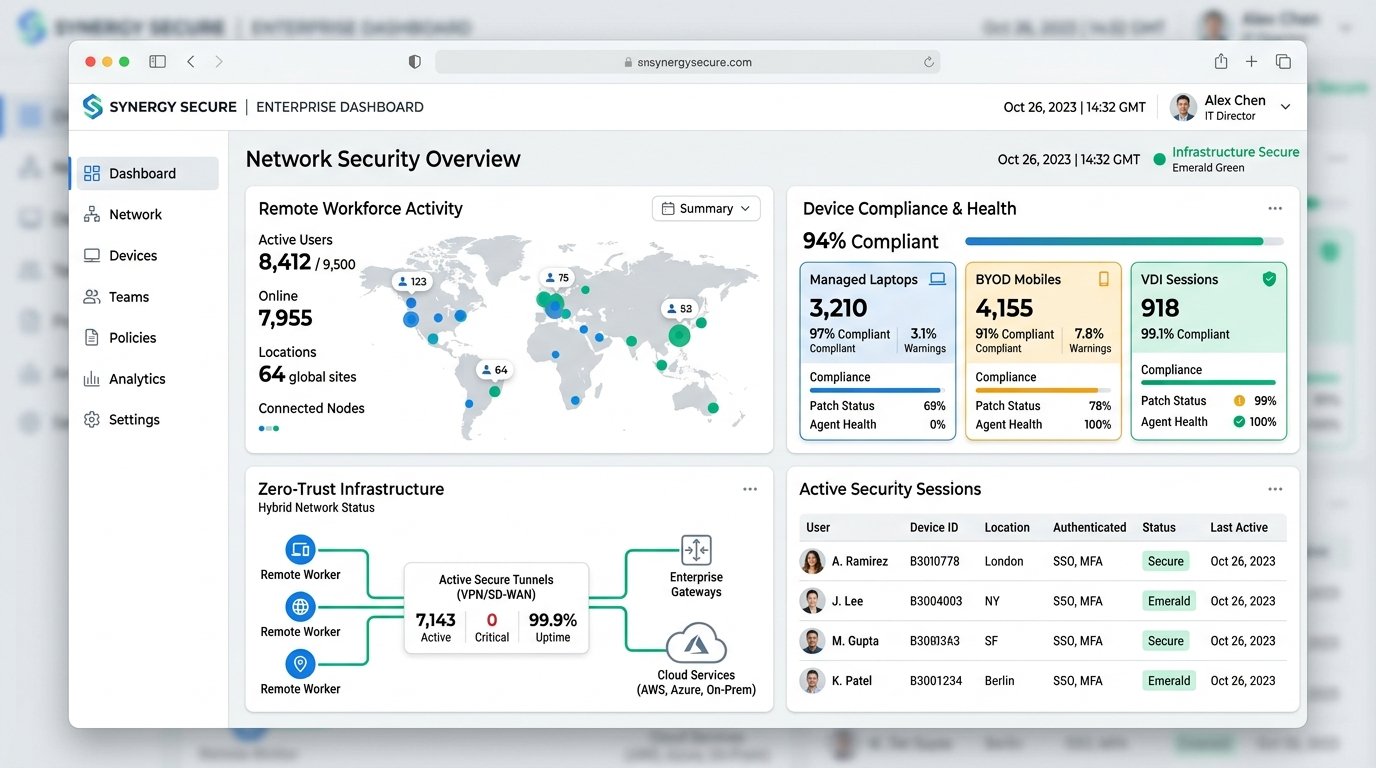Click the Cloud Services cloud icon
The width and height of the screenshot is (1376, 768).
click(x=696, y=643)
